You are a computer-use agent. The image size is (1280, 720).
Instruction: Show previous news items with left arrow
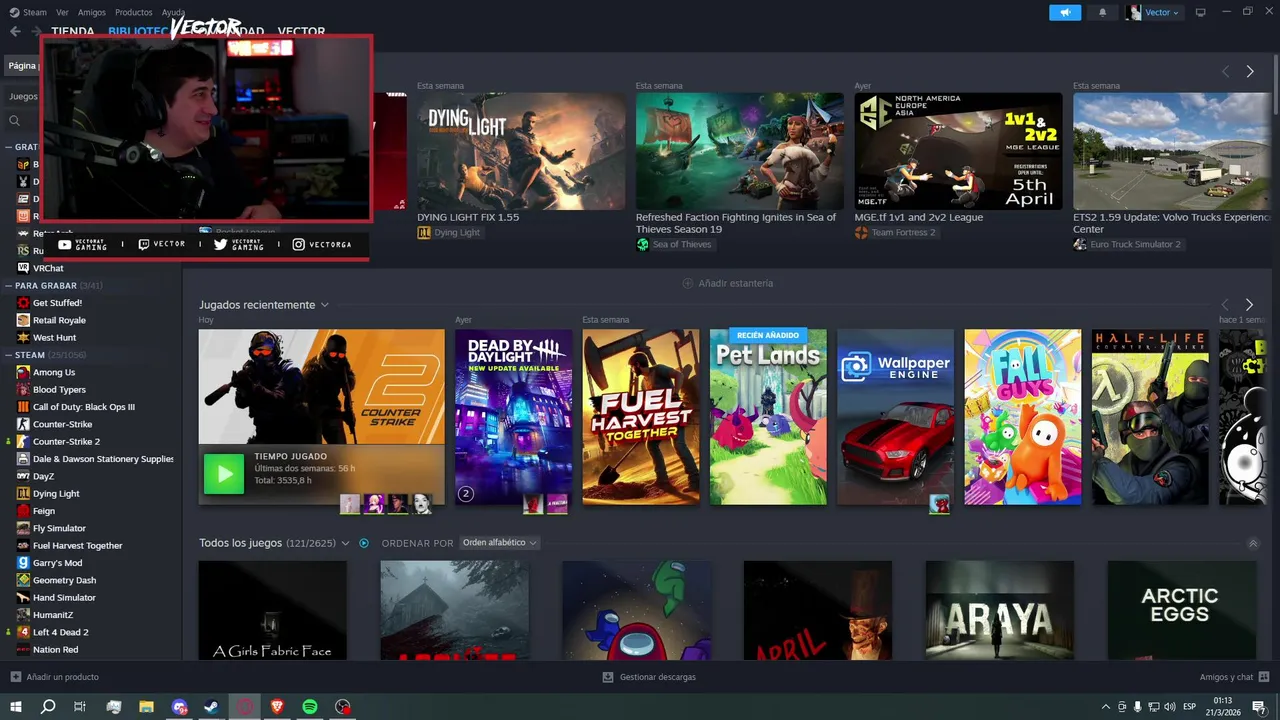point(1225,72)
